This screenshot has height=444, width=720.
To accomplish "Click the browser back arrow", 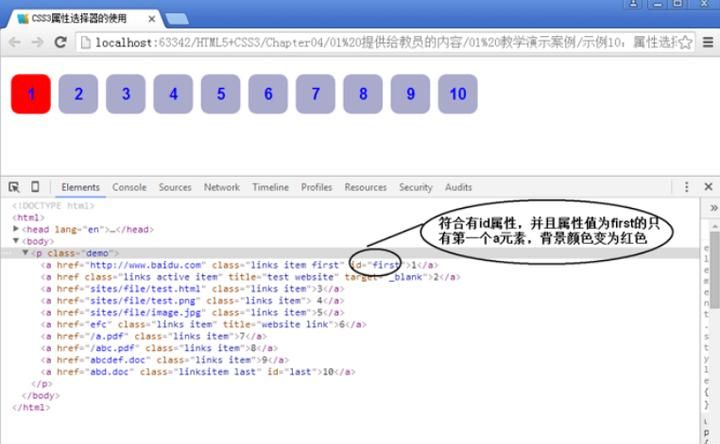I will point(15,42).
